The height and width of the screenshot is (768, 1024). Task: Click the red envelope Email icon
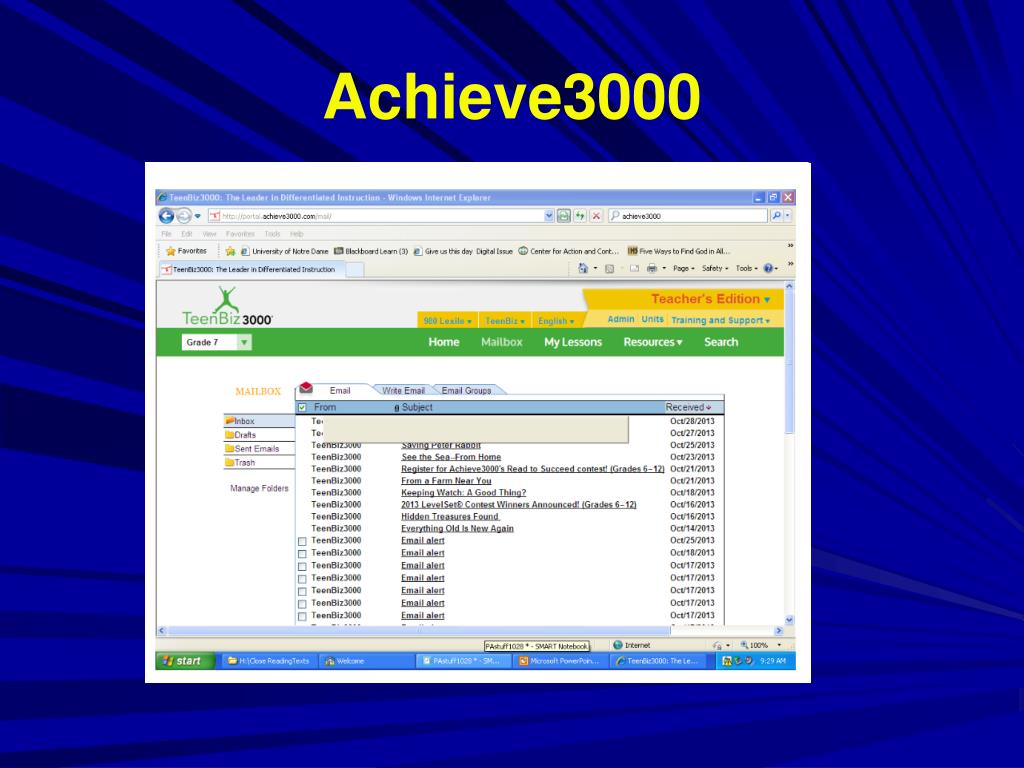(306, 388)
